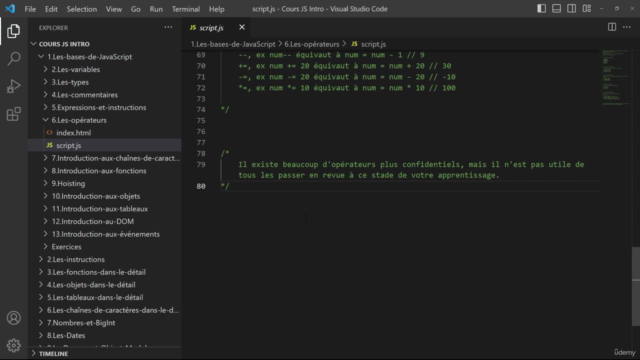Open the Accounts icon
The width and height of the screenshot is (640, 360).
(13, 318)
